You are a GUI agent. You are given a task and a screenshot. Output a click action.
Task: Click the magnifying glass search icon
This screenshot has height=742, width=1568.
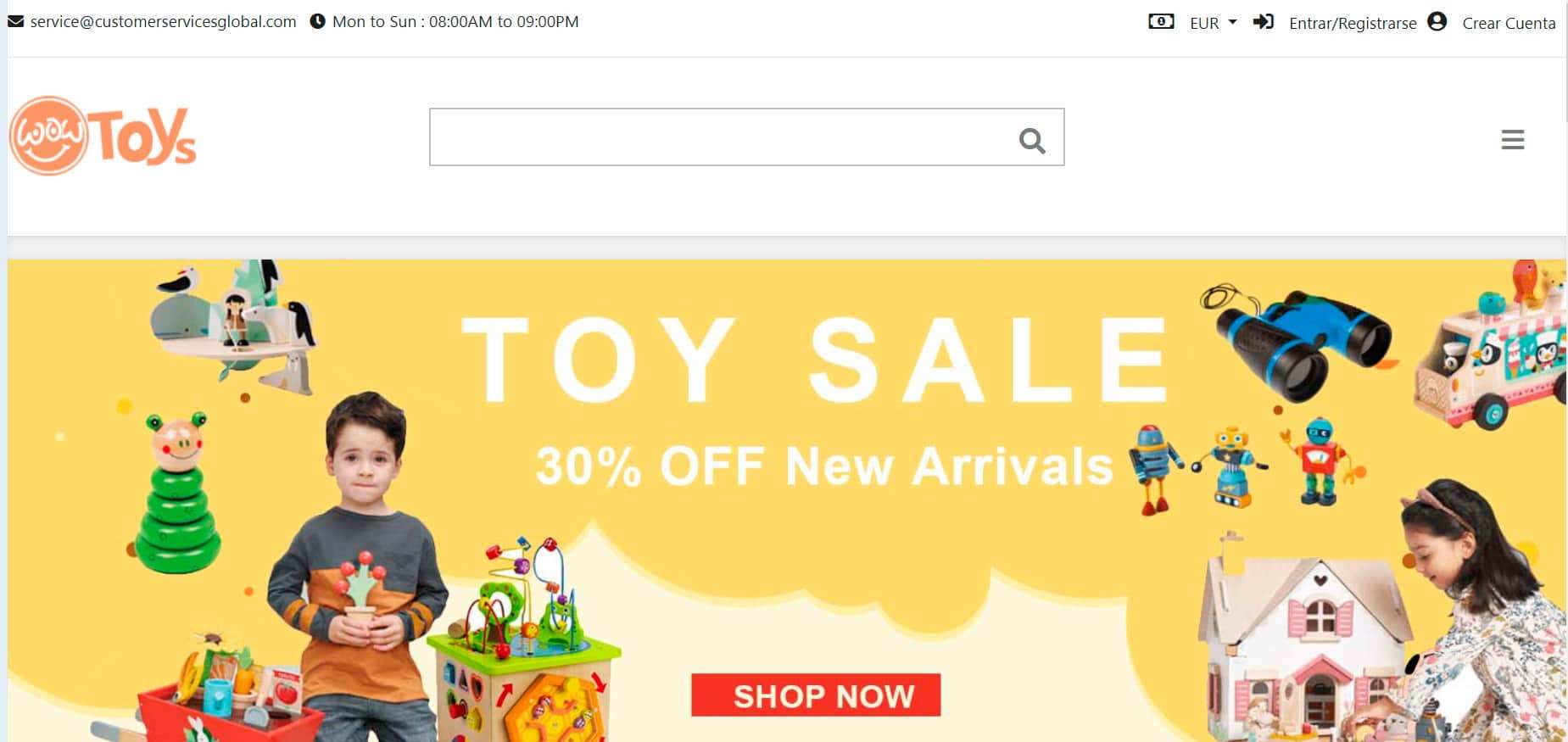click(x=1032, y=140)
